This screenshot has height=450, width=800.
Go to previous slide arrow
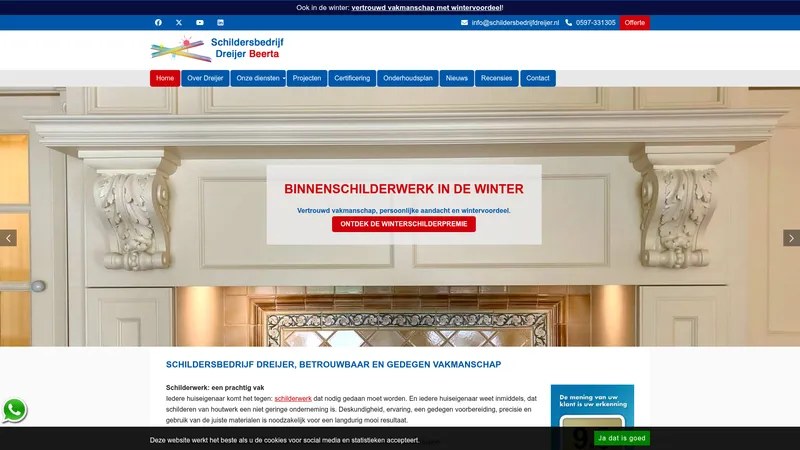[8, 238]
